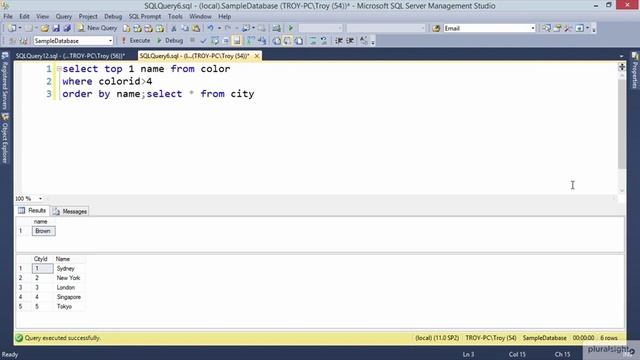
Task: Click the Activity Monitor icon
Action: pos(276,28)
